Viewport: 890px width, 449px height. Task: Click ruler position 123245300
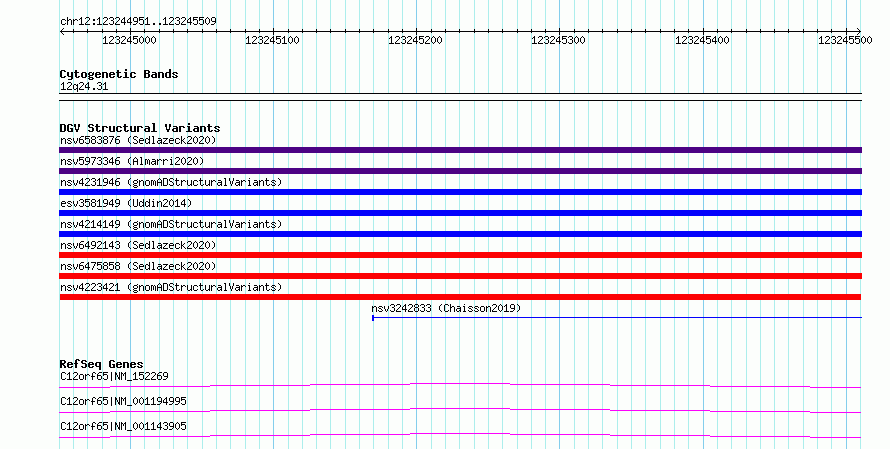[x=559, y=40]
